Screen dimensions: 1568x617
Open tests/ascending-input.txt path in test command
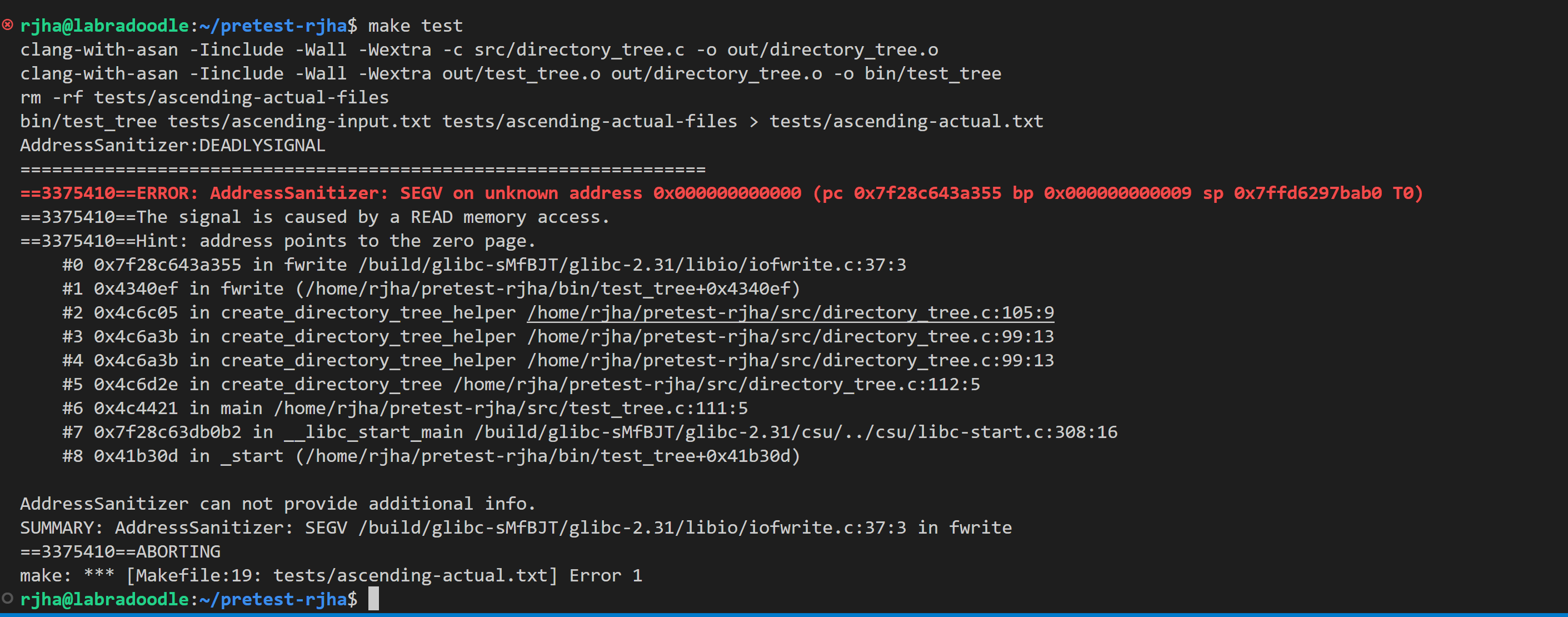point(299,121)
